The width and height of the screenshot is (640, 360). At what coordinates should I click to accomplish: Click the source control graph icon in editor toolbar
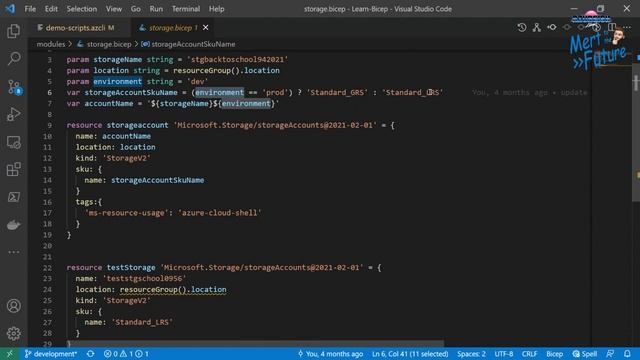537,27
